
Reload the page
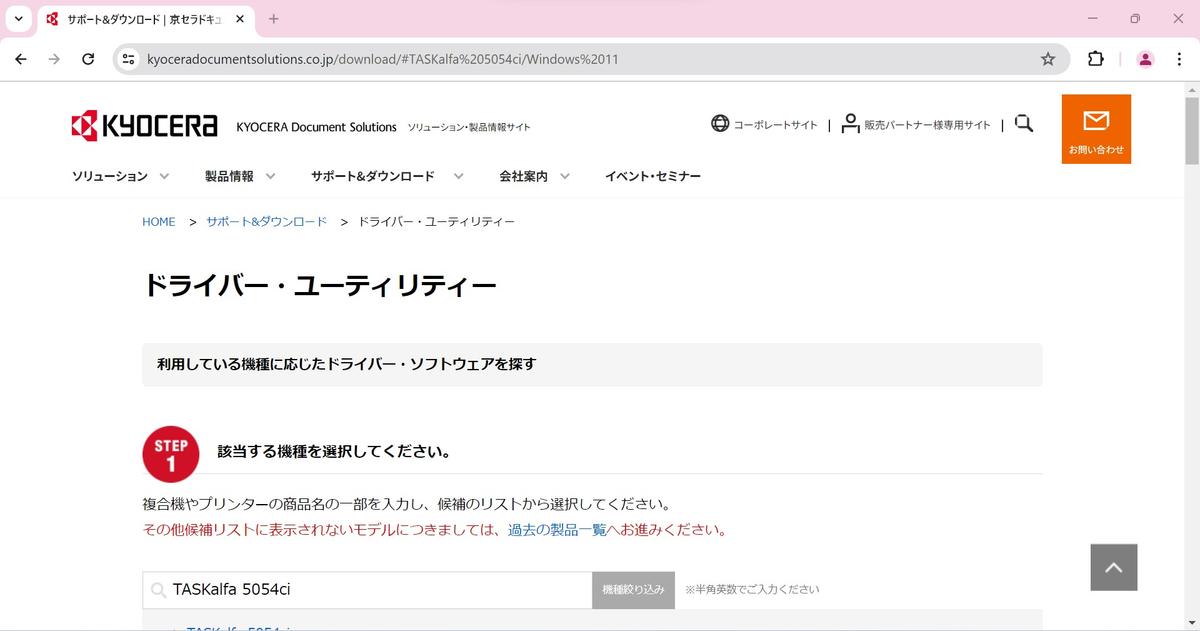tap(88, 59)
